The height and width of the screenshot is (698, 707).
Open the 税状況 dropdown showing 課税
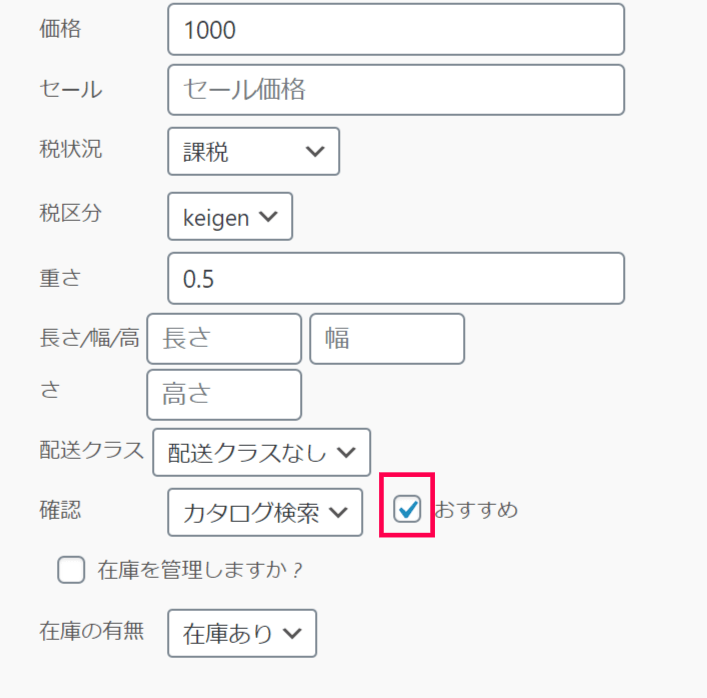click(x=253, y=152)
